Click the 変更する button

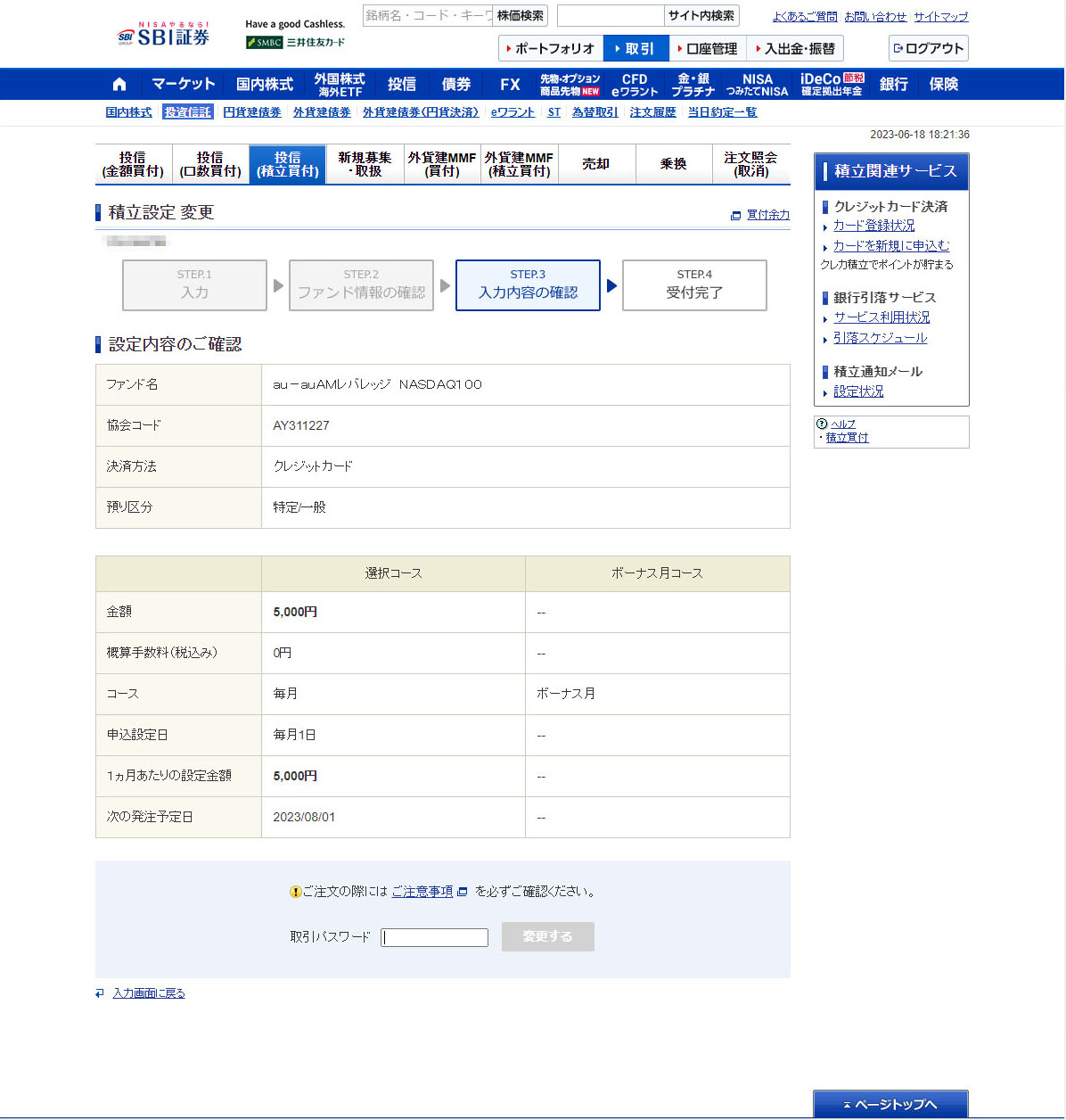tap(547, 936)
